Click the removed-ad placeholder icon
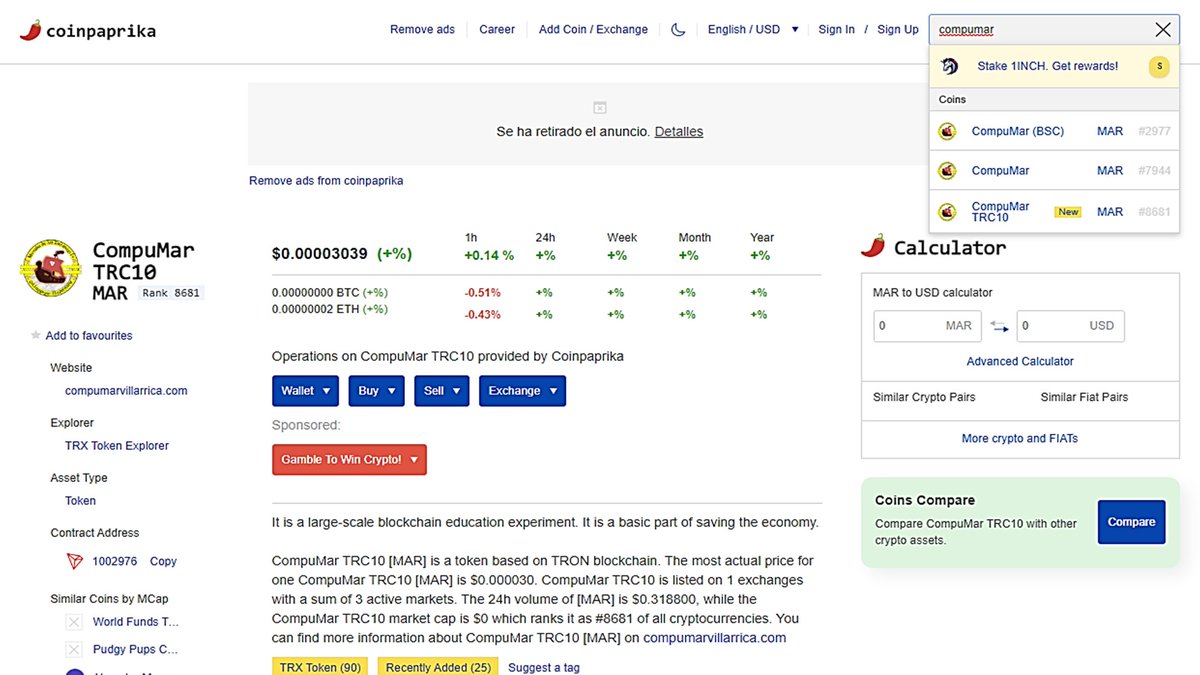 tap(600, 107)
